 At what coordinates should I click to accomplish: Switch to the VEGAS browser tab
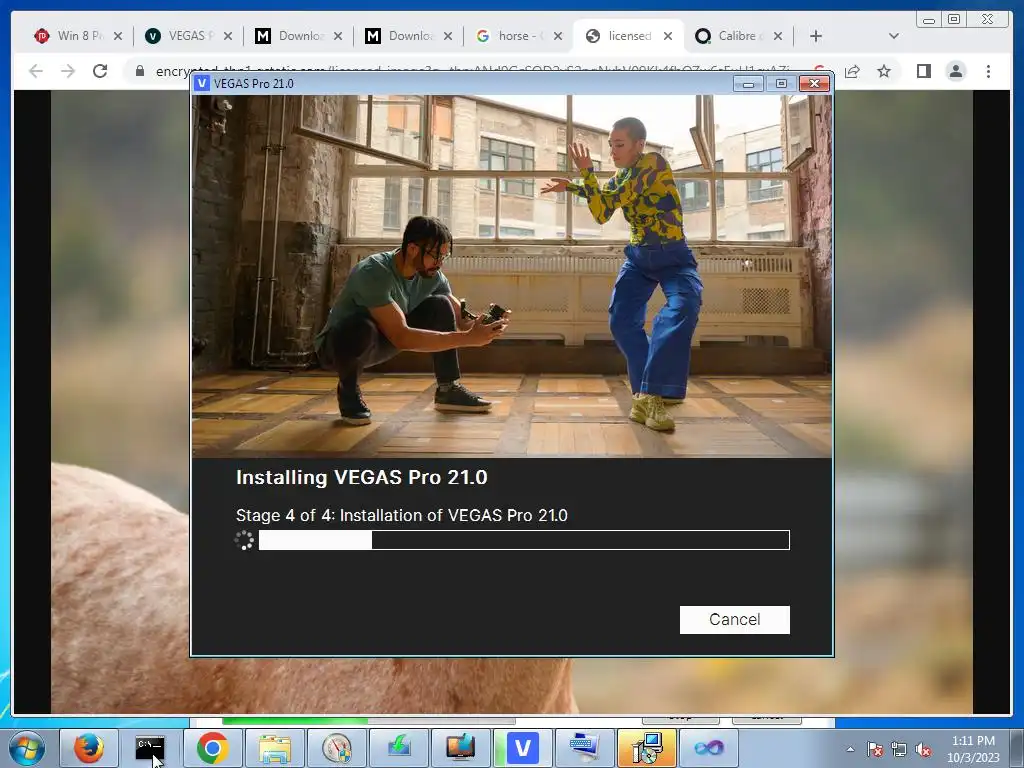(x=189, y=36)
